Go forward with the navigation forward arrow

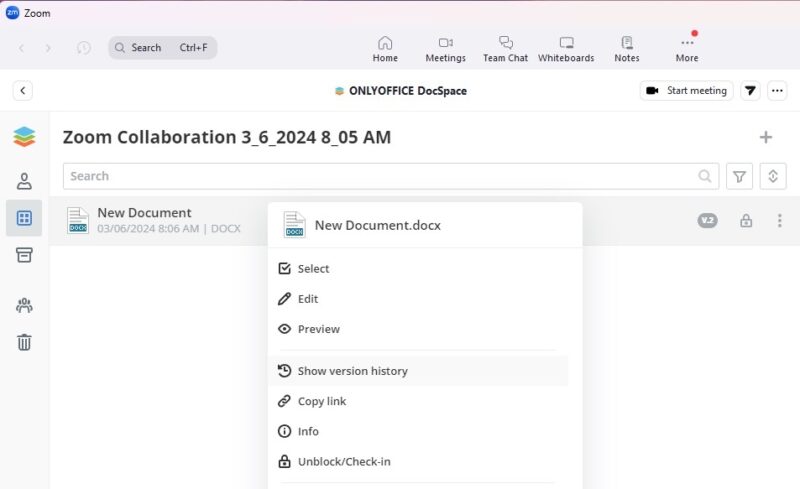point(48,48)
